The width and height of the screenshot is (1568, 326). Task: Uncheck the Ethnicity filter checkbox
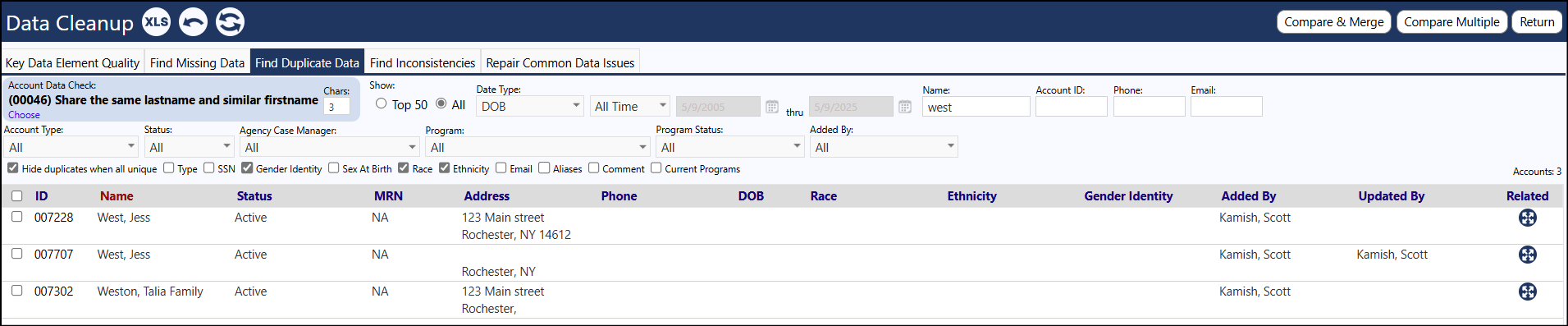tap(445, 168)
